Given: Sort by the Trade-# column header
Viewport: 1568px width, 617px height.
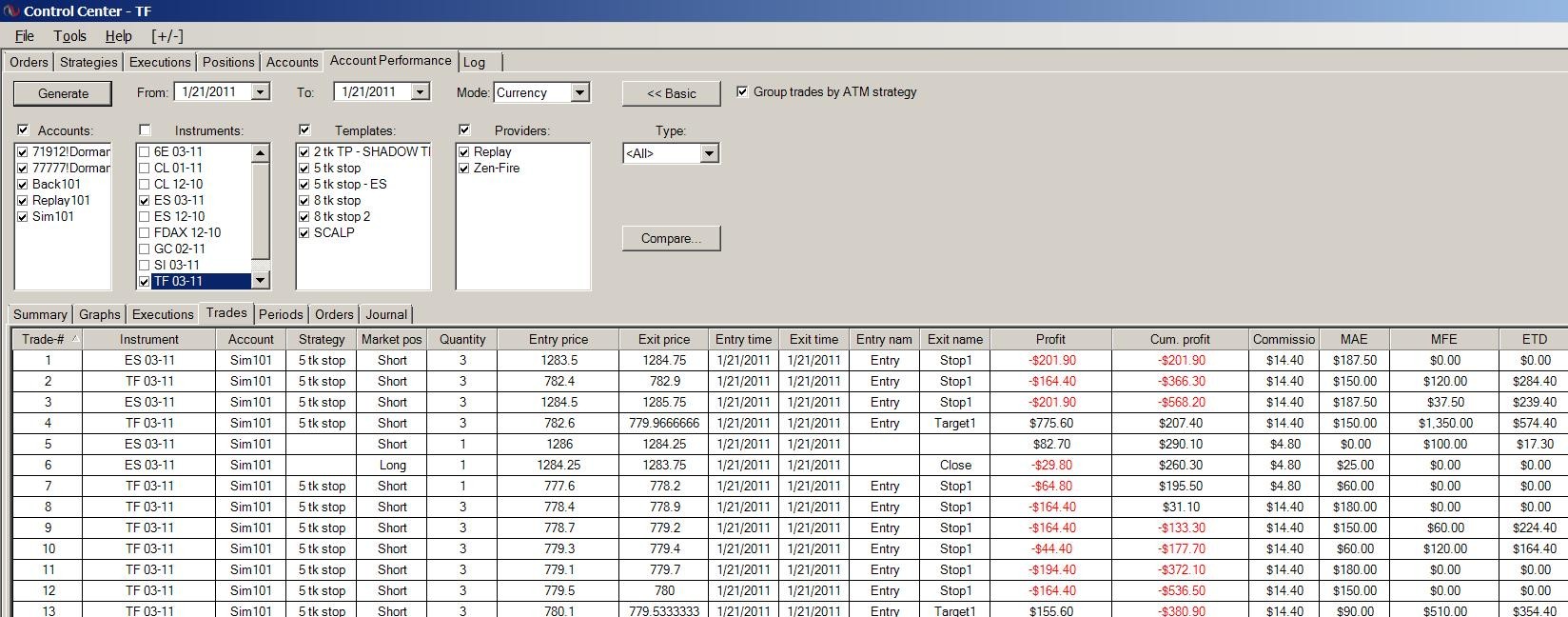Looking at the screenshot, I should point(48,339).
